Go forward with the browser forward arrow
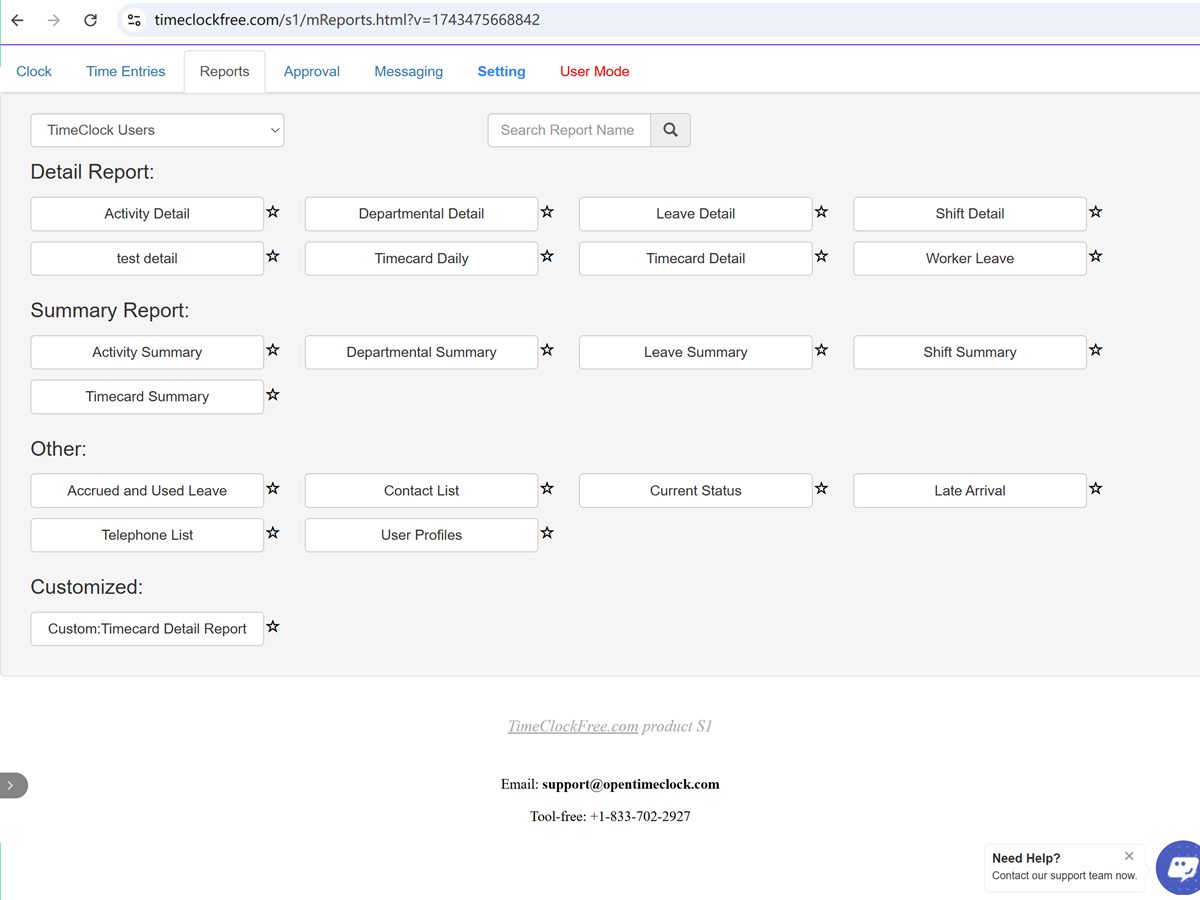The image size is (1200, 900). click(x=54, y=20)
